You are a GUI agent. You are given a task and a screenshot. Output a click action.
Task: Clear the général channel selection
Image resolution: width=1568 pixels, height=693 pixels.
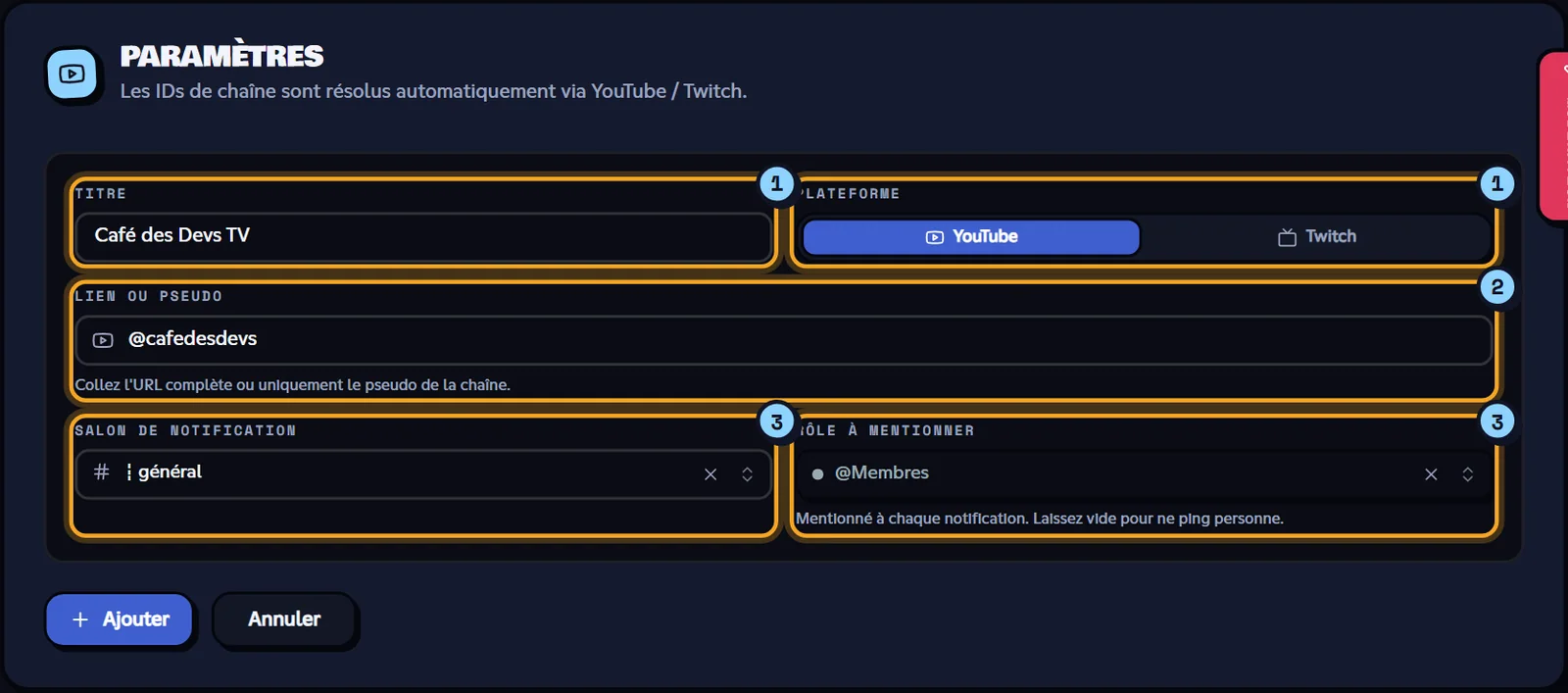click(x=710, y=474)
